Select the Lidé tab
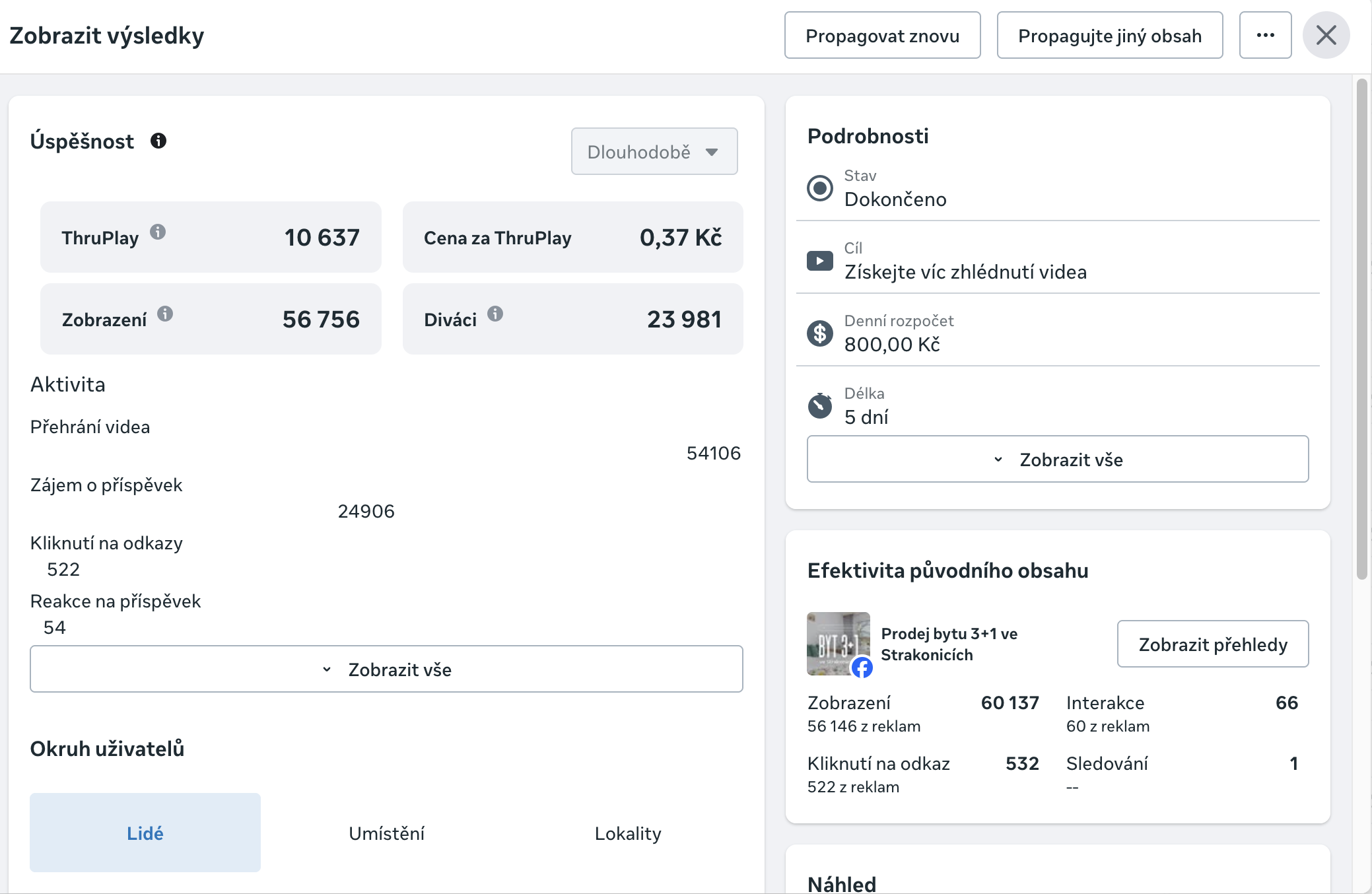 click(x=145, y=833)
